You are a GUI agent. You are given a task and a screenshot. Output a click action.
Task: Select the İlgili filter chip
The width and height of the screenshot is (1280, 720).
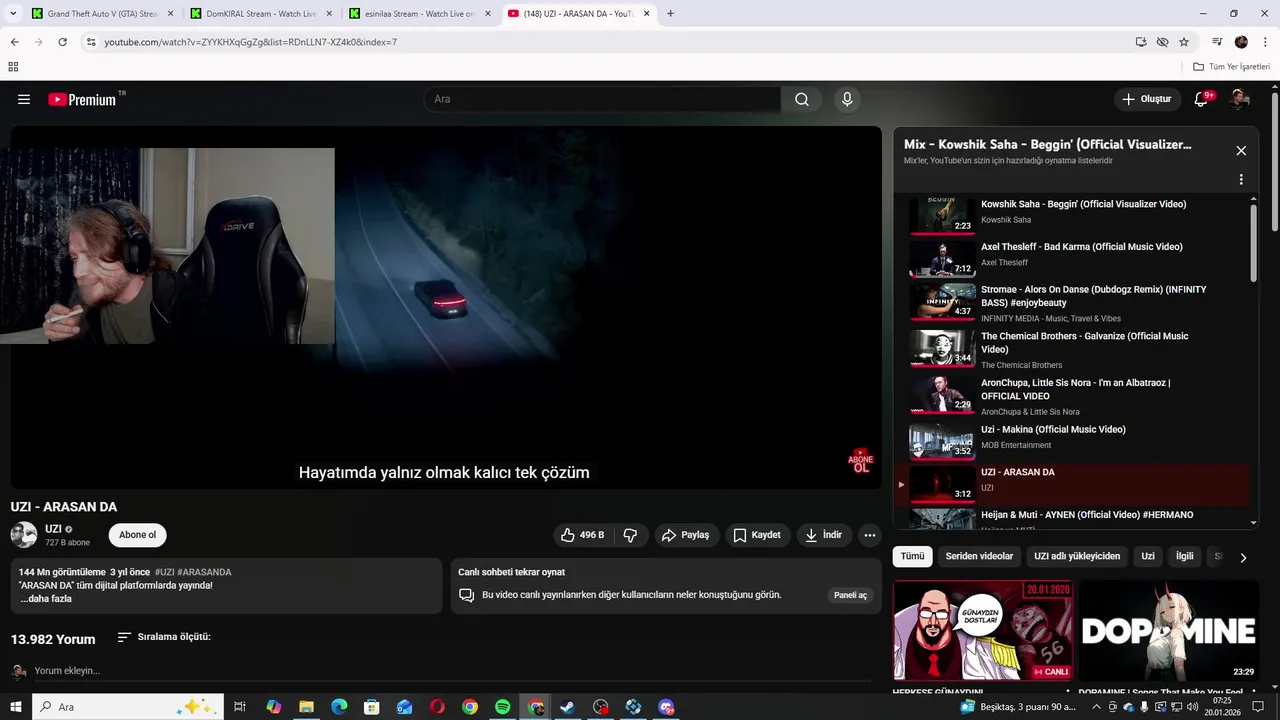pos(1184,556)
